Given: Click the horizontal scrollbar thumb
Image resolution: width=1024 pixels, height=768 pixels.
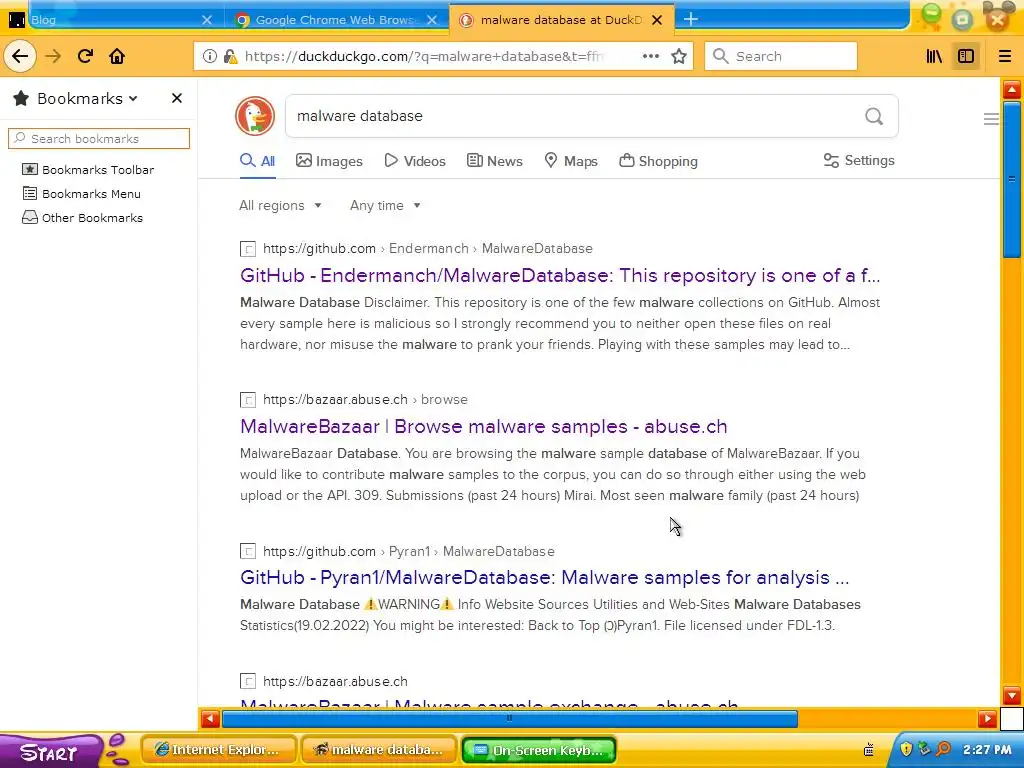Looking at the screenshot, I should (509, 719).
